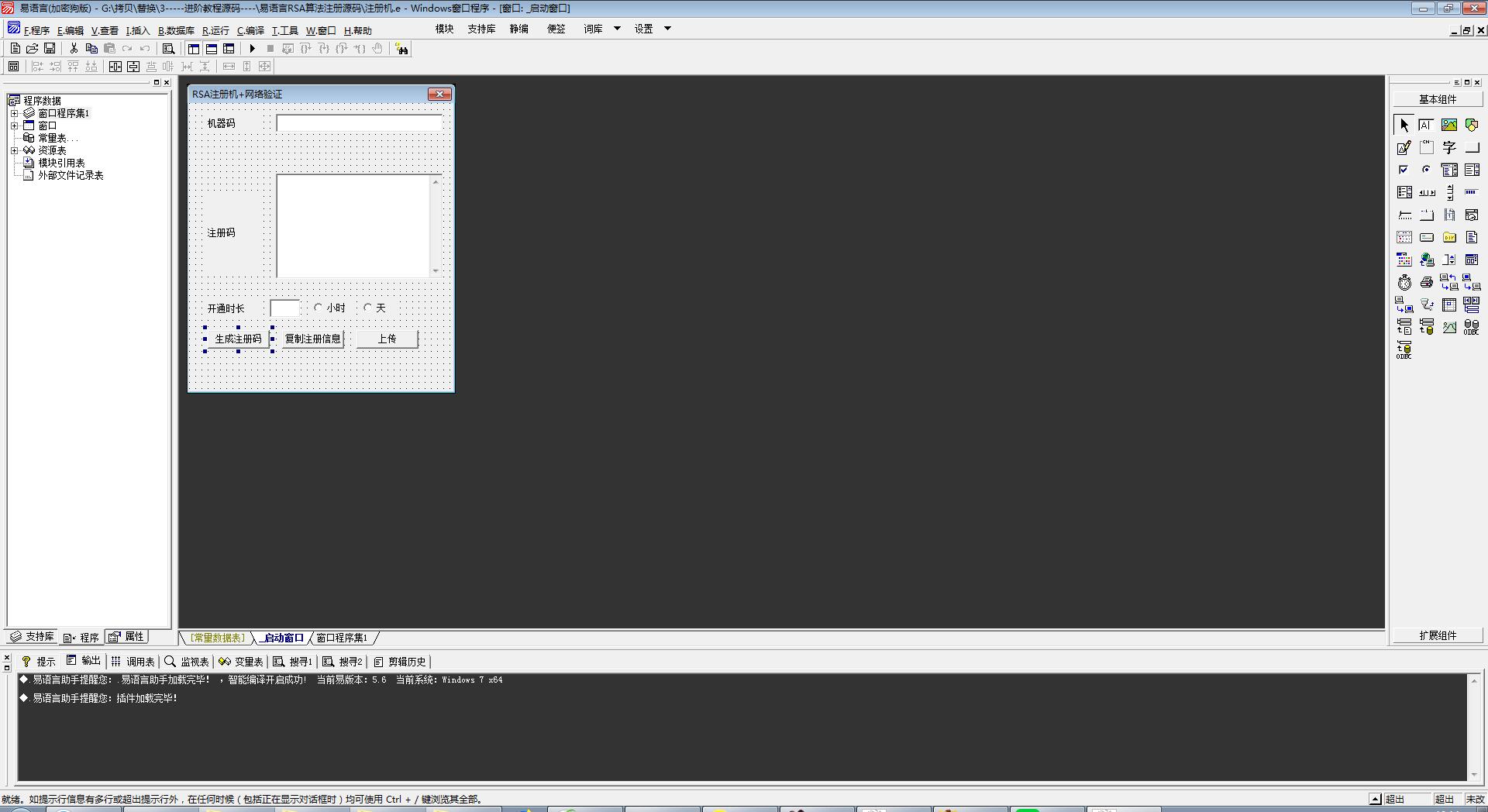Select the timer (clock) component icon
Viewport: 1488px width, 812px height.
[x=1404, y=283]
